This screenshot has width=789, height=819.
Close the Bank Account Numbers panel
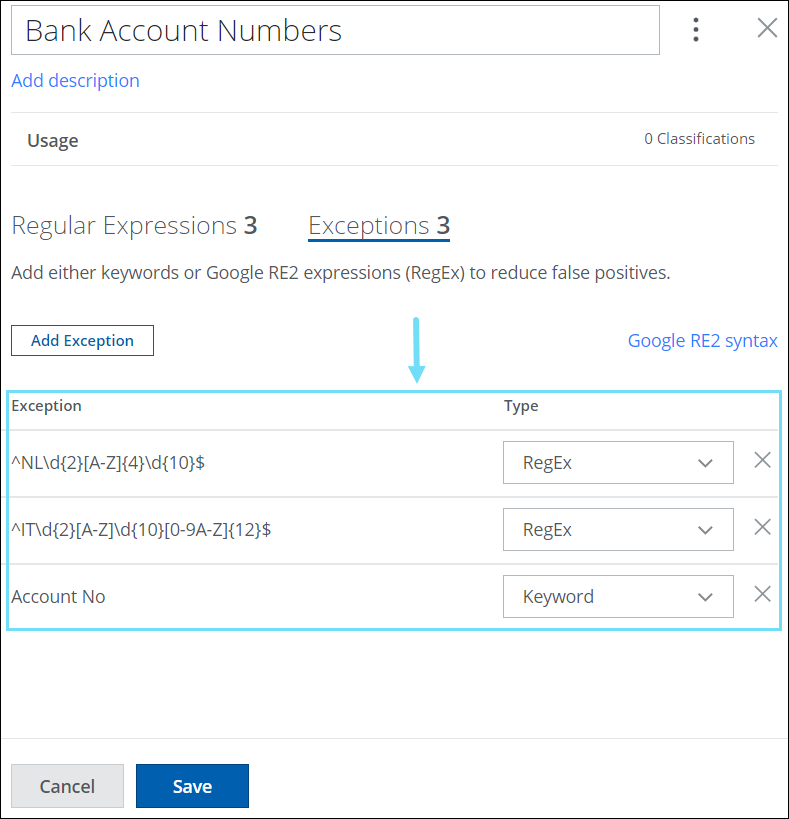(767, 28)
